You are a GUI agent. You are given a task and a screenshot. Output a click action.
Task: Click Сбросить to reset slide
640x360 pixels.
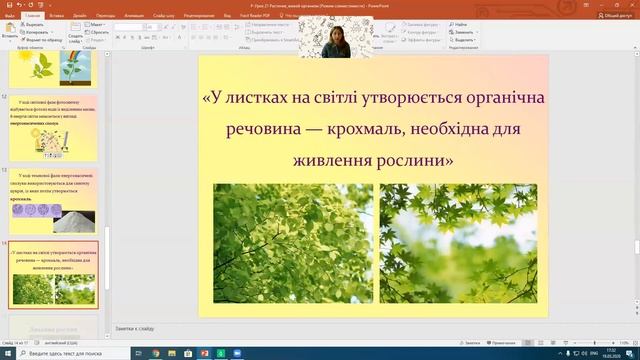point(97,32)
